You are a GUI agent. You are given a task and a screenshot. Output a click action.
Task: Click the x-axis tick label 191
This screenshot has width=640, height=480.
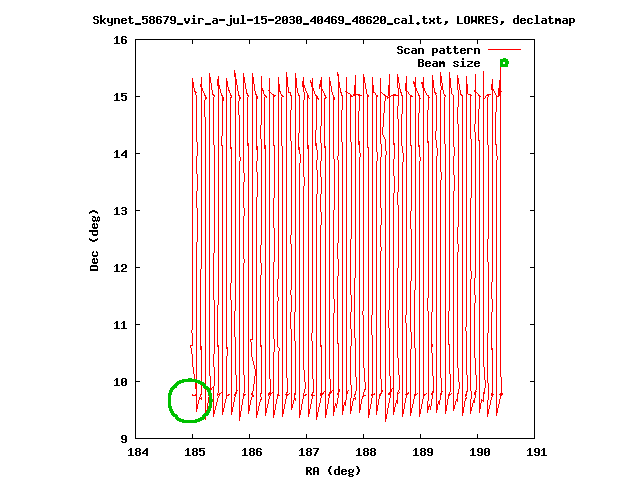coord(537,452)
